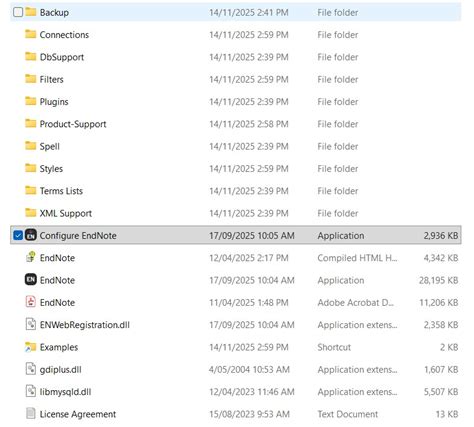Click the Filters folder name
This screenshot has width=474, height=427.
click(51, 79)
